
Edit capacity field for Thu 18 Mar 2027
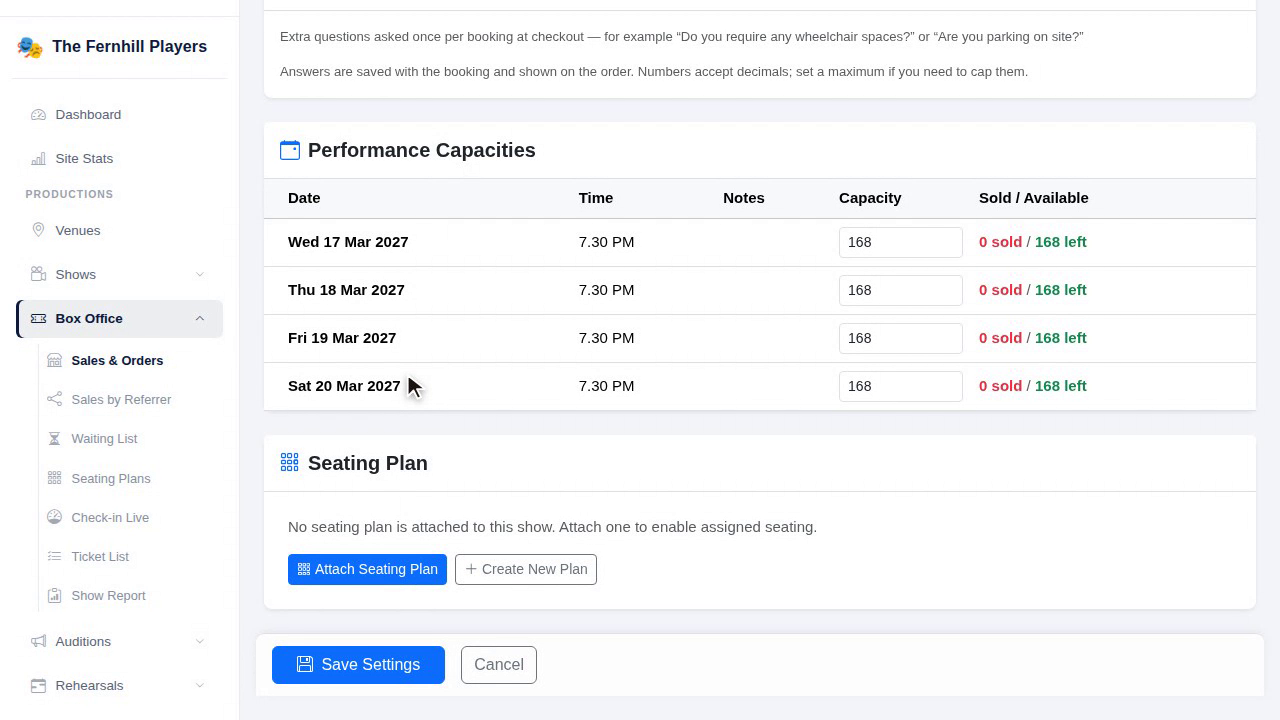[x=901, y=290]
